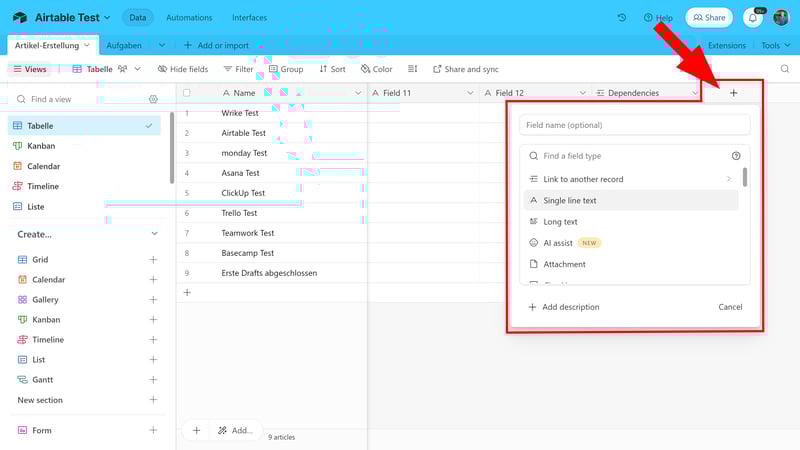The height and width of the screenshot is (450, 800).
Task: Add a new Form view
Action: click(x=153, y=430)
